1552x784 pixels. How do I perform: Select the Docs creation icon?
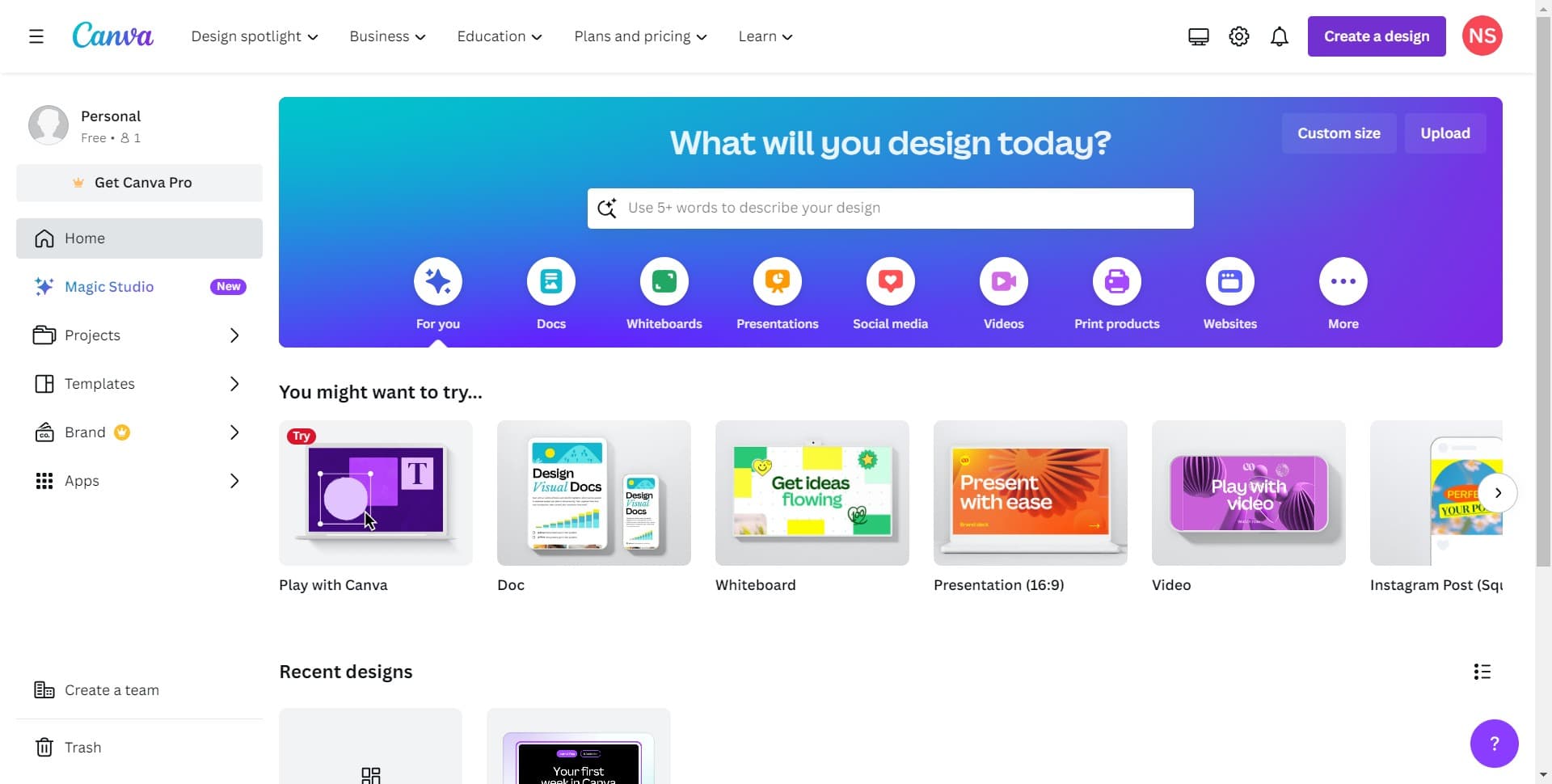pos(550,280)
